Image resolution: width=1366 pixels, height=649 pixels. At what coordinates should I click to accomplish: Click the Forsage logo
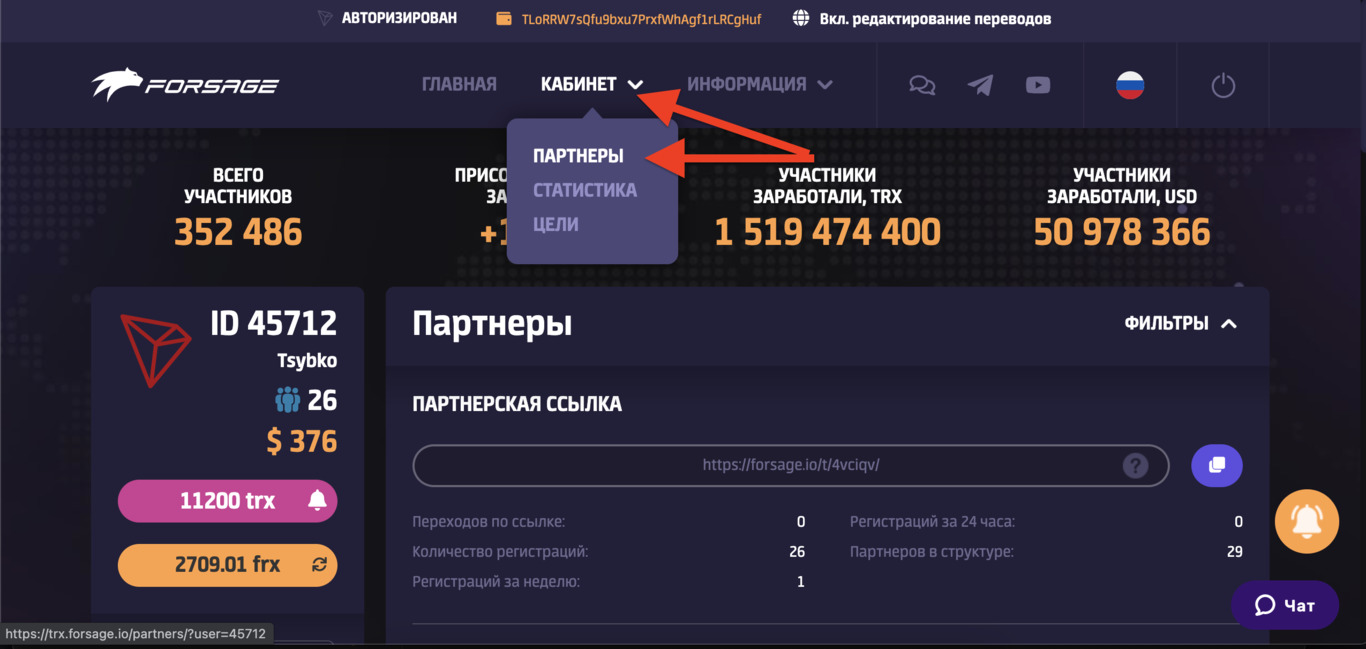click(185, 85)
